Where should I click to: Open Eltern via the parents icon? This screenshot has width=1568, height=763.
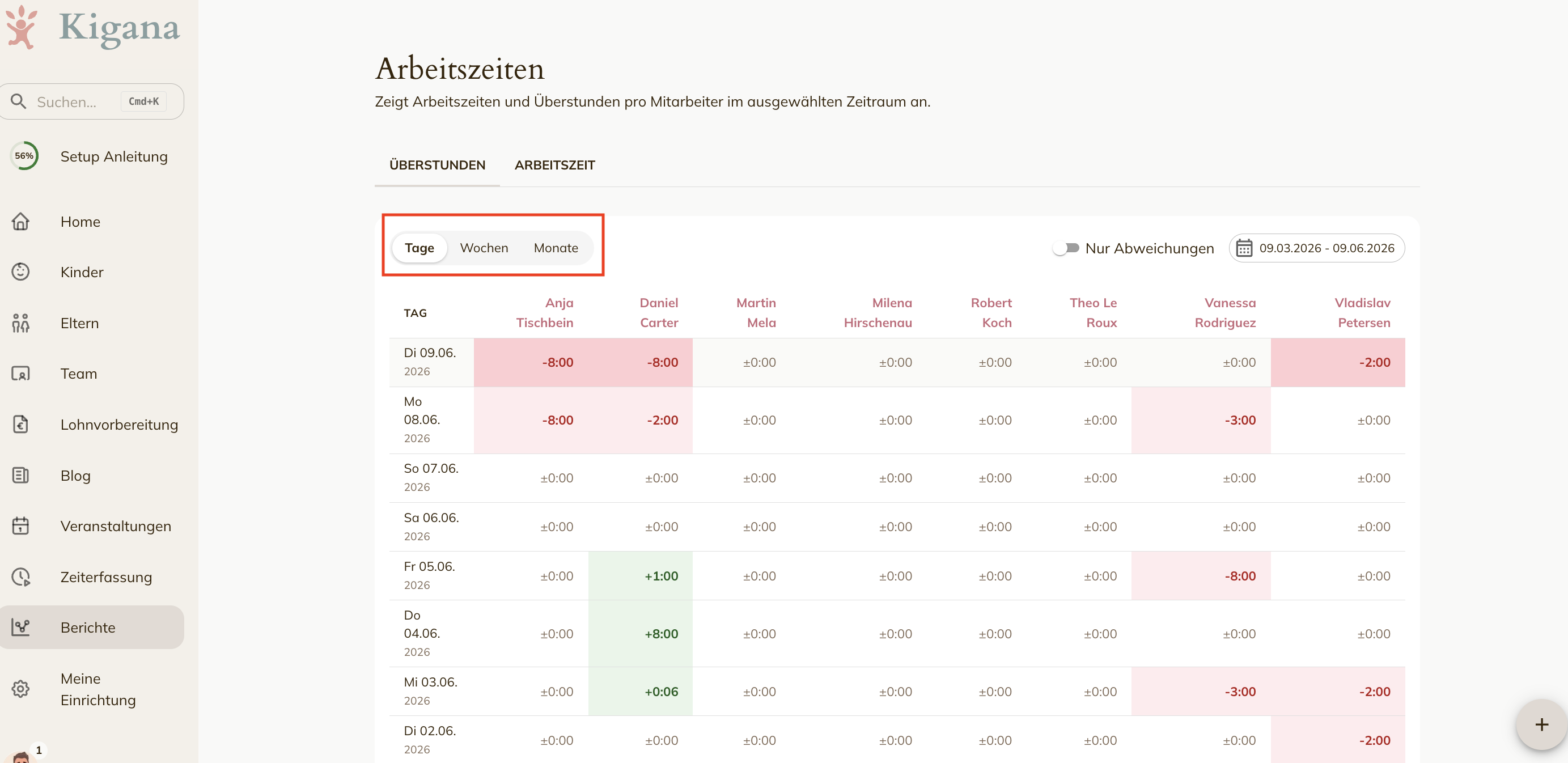(21, 323)
